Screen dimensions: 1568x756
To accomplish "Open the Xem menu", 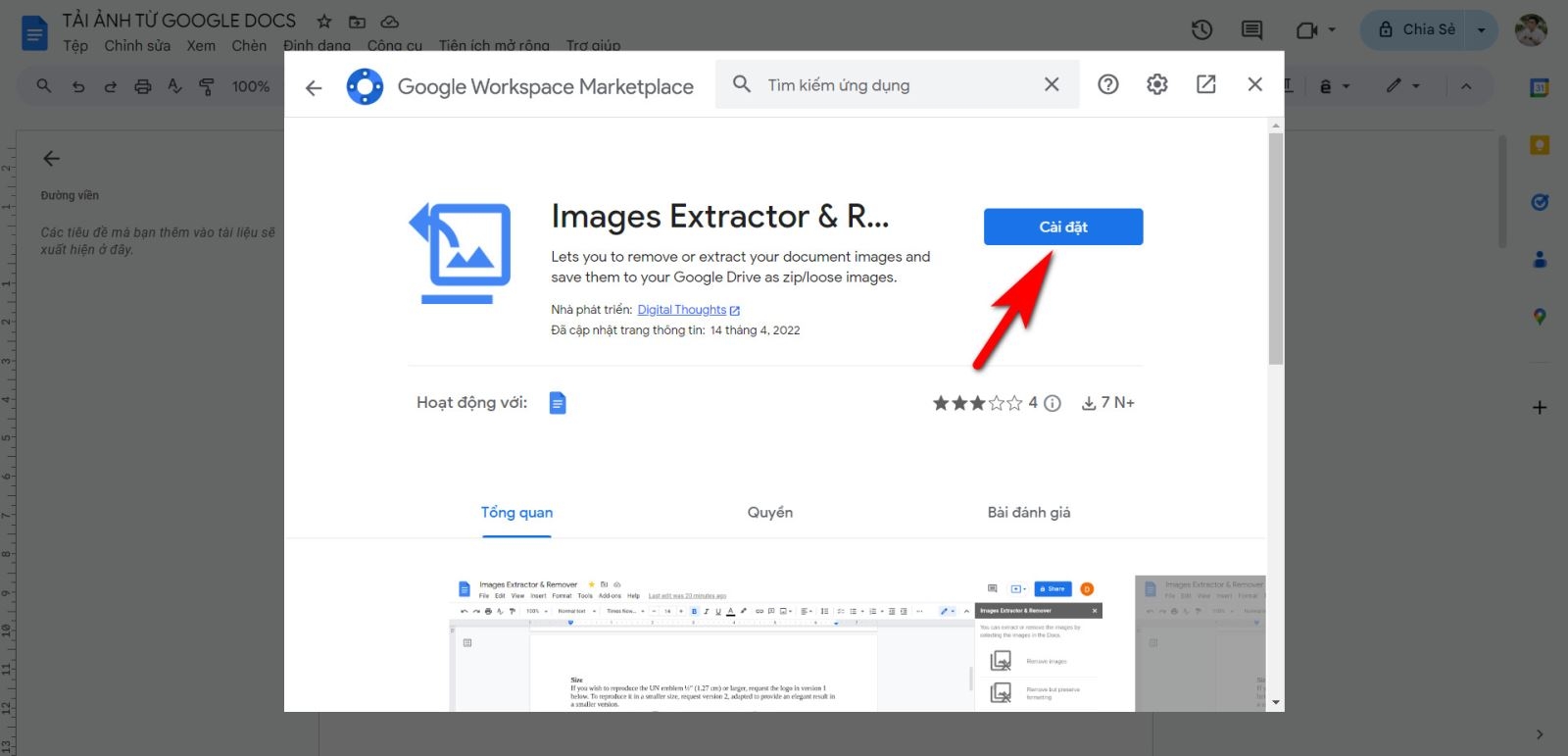I will coord(201,45).
